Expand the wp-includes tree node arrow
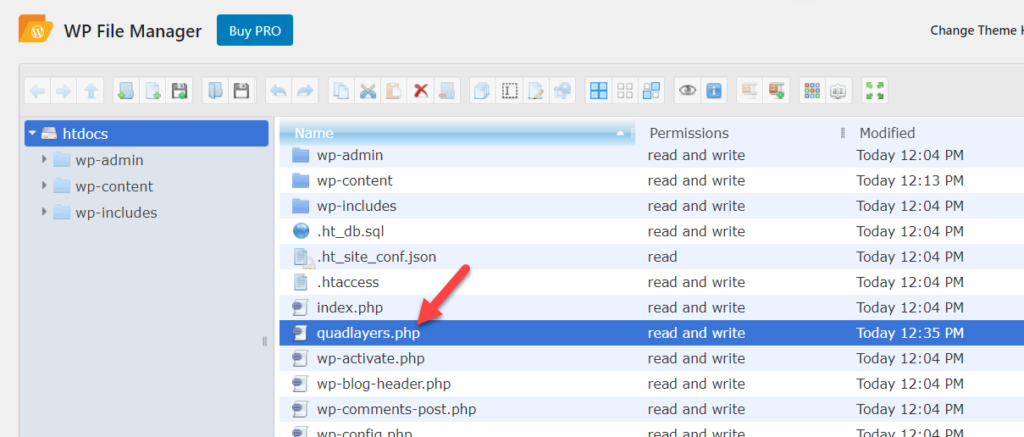This screenshot has width=1024, height=437. coord(44,212)
